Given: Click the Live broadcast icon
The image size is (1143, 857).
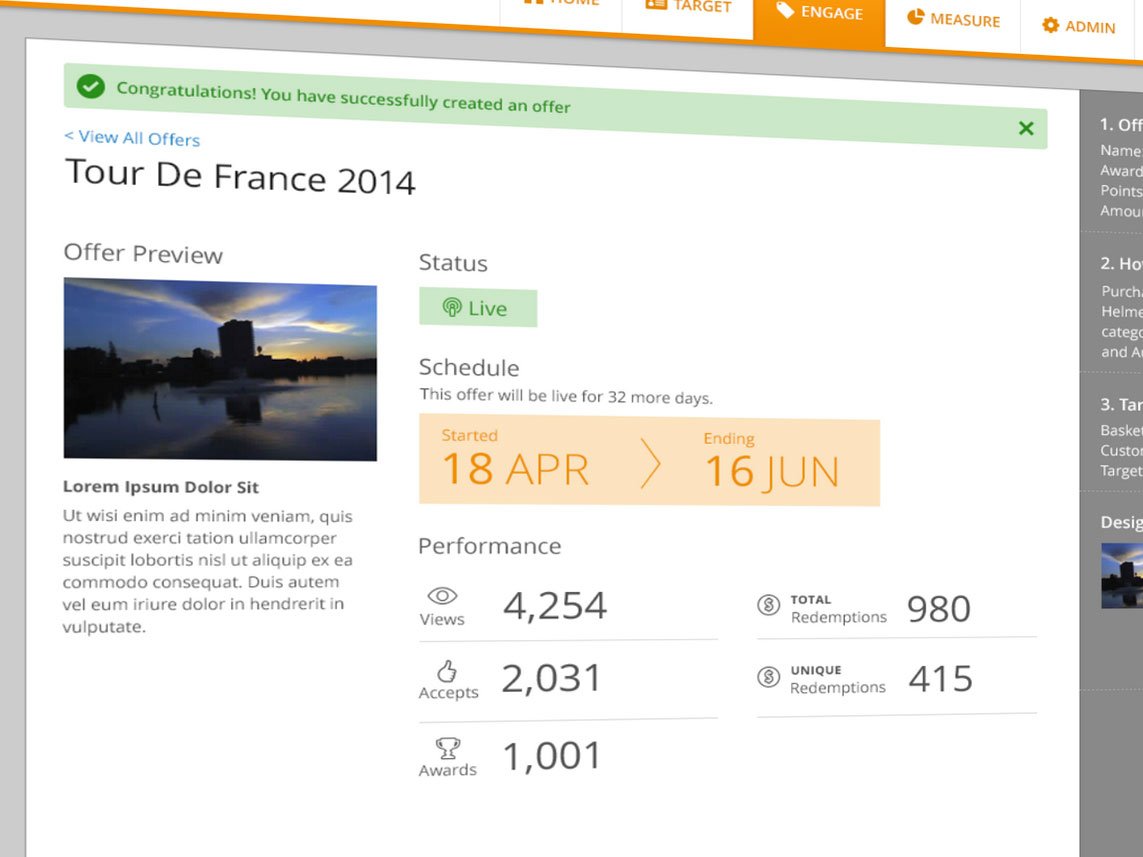Looking at the screenshot, I should (452, 308).
